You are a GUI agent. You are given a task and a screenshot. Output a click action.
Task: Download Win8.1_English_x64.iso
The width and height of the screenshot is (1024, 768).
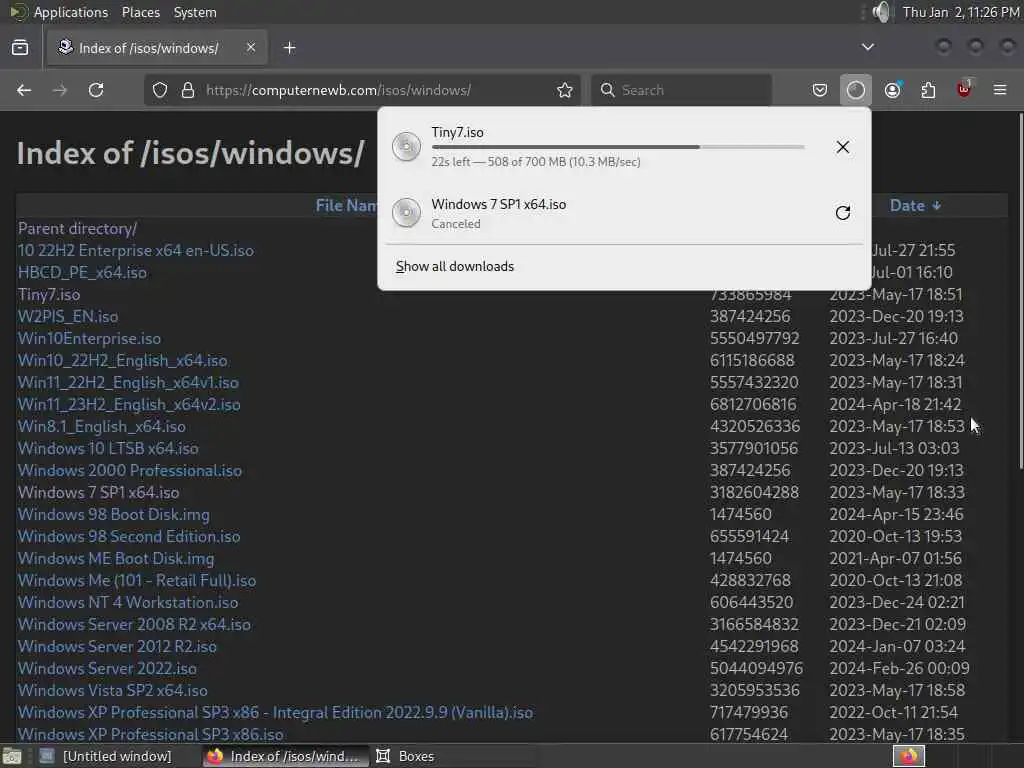point(102,426)
